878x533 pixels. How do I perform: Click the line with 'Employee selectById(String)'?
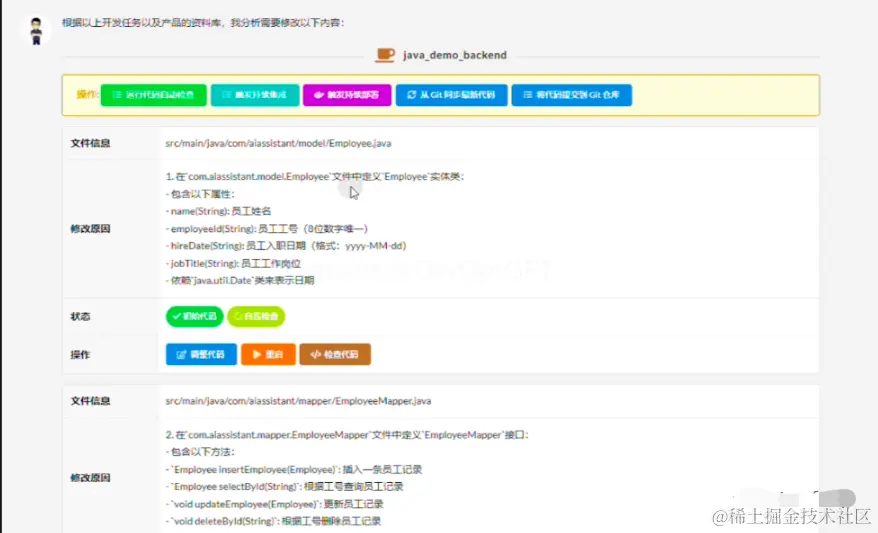tap(284, 487)
